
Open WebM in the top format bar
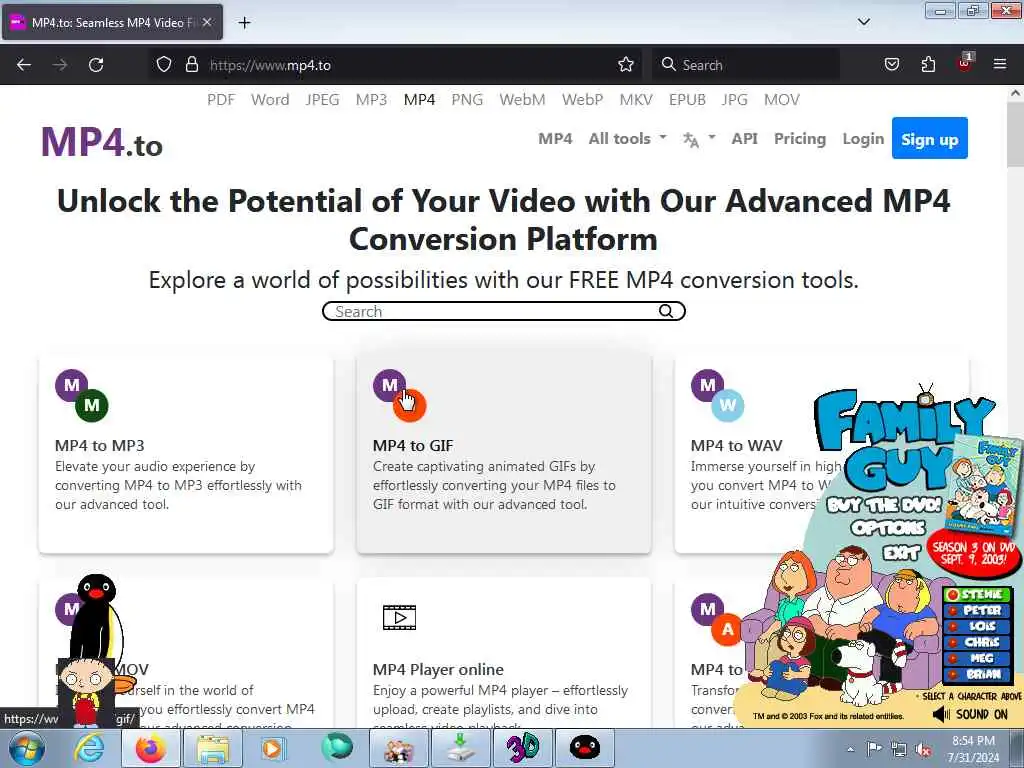click(x=522, y=100)
